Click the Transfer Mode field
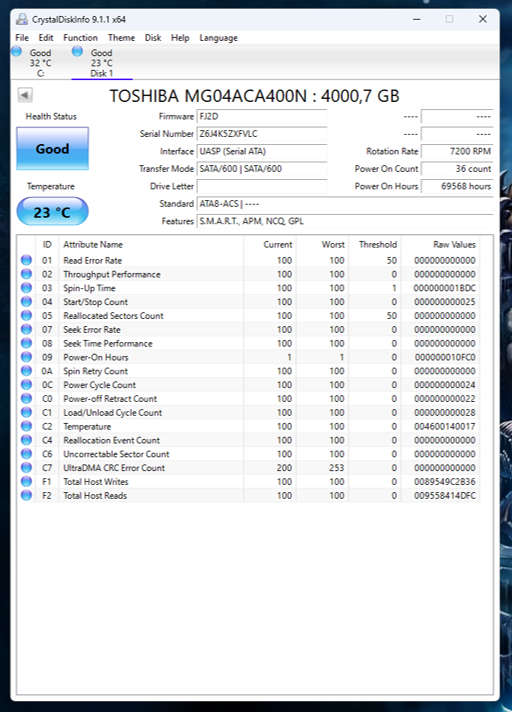The width and height of the screenshot is (512, 712). point(262,169)
